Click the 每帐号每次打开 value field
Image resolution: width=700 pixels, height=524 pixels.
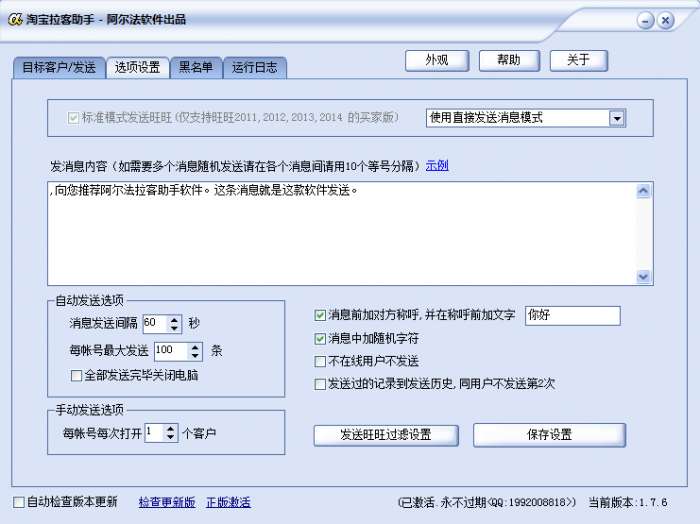154,433
